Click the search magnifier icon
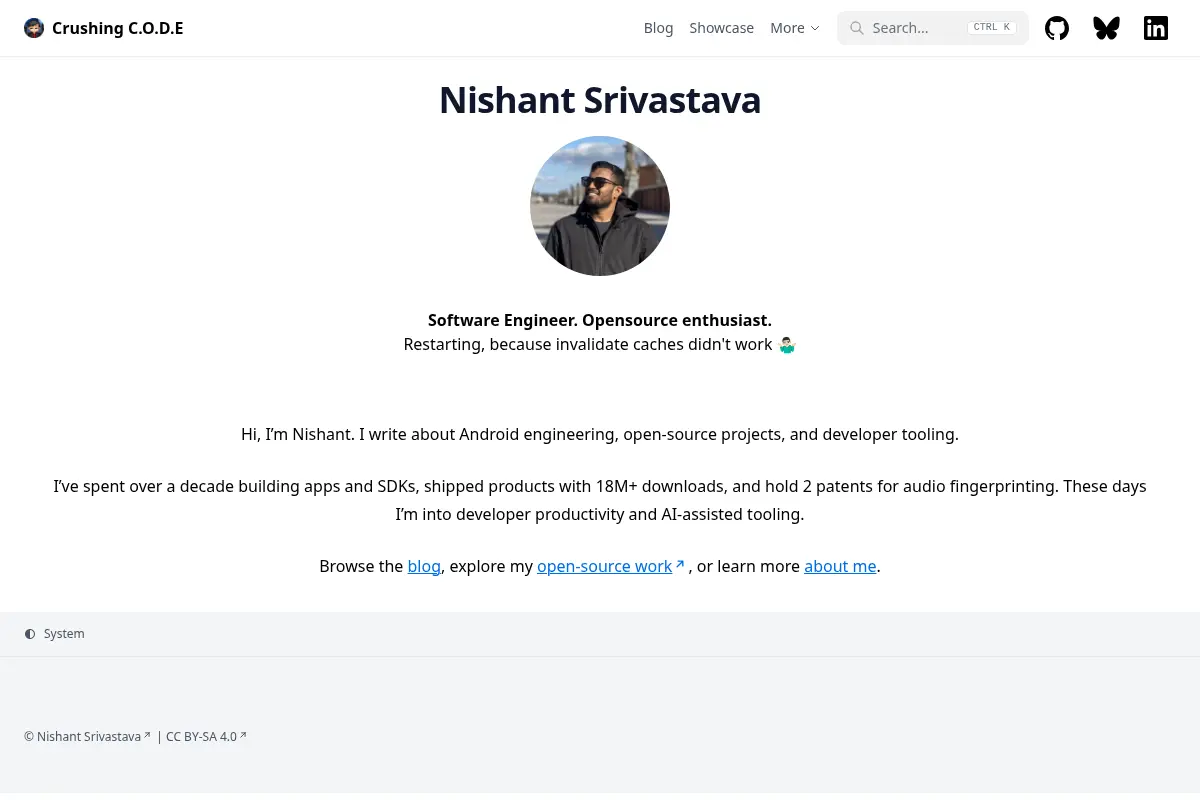 coord(856,28)
